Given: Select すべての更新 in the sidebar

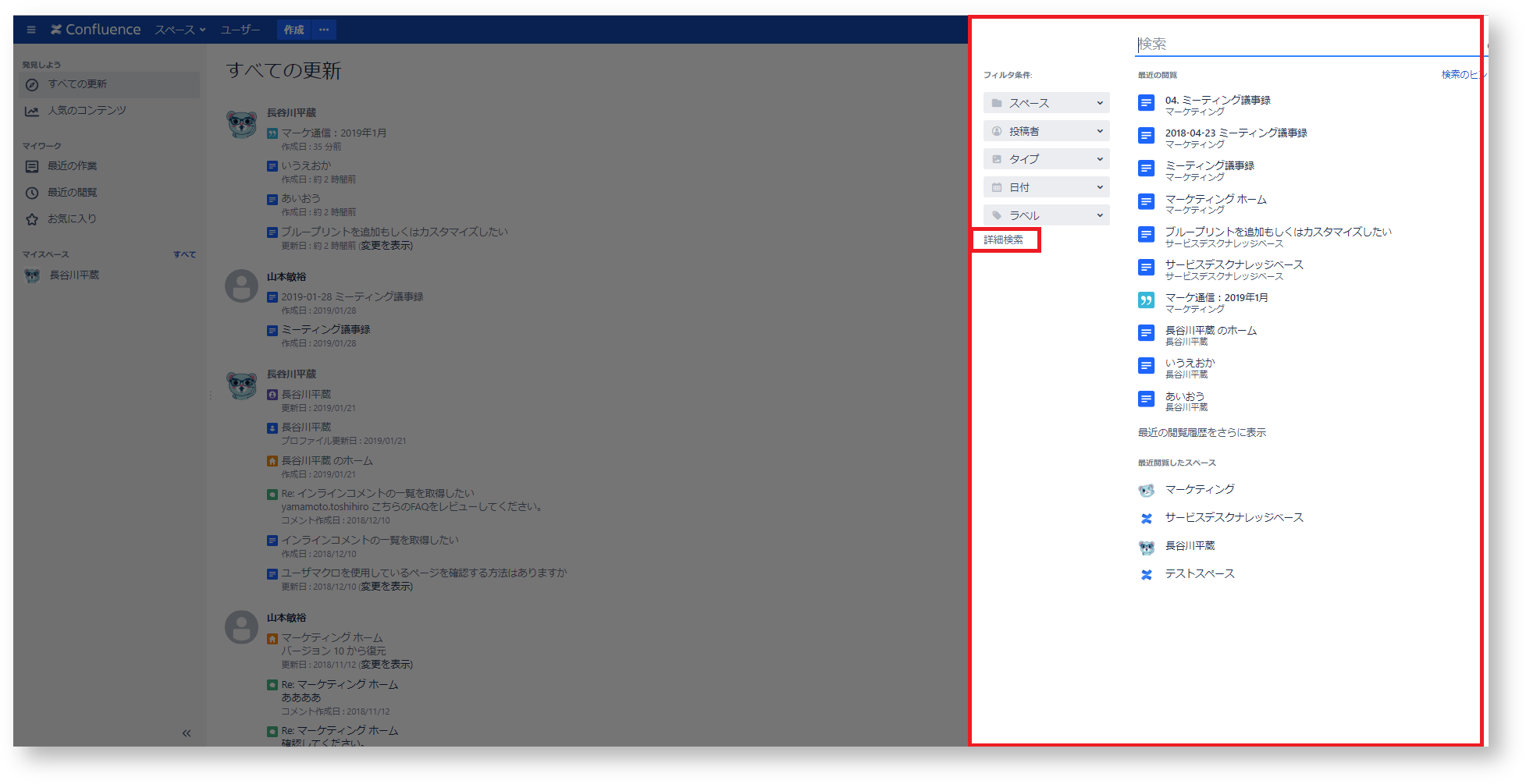Looking at the screenshot, I should 109,84.
